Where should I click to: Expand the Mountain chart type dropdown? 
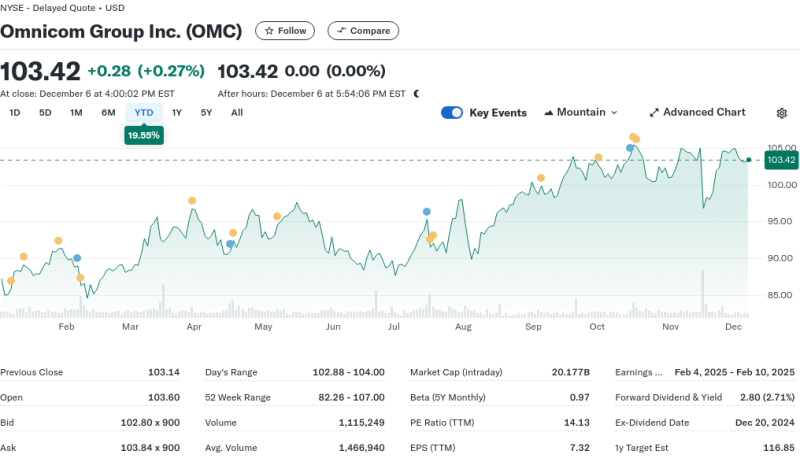(581, 112)
